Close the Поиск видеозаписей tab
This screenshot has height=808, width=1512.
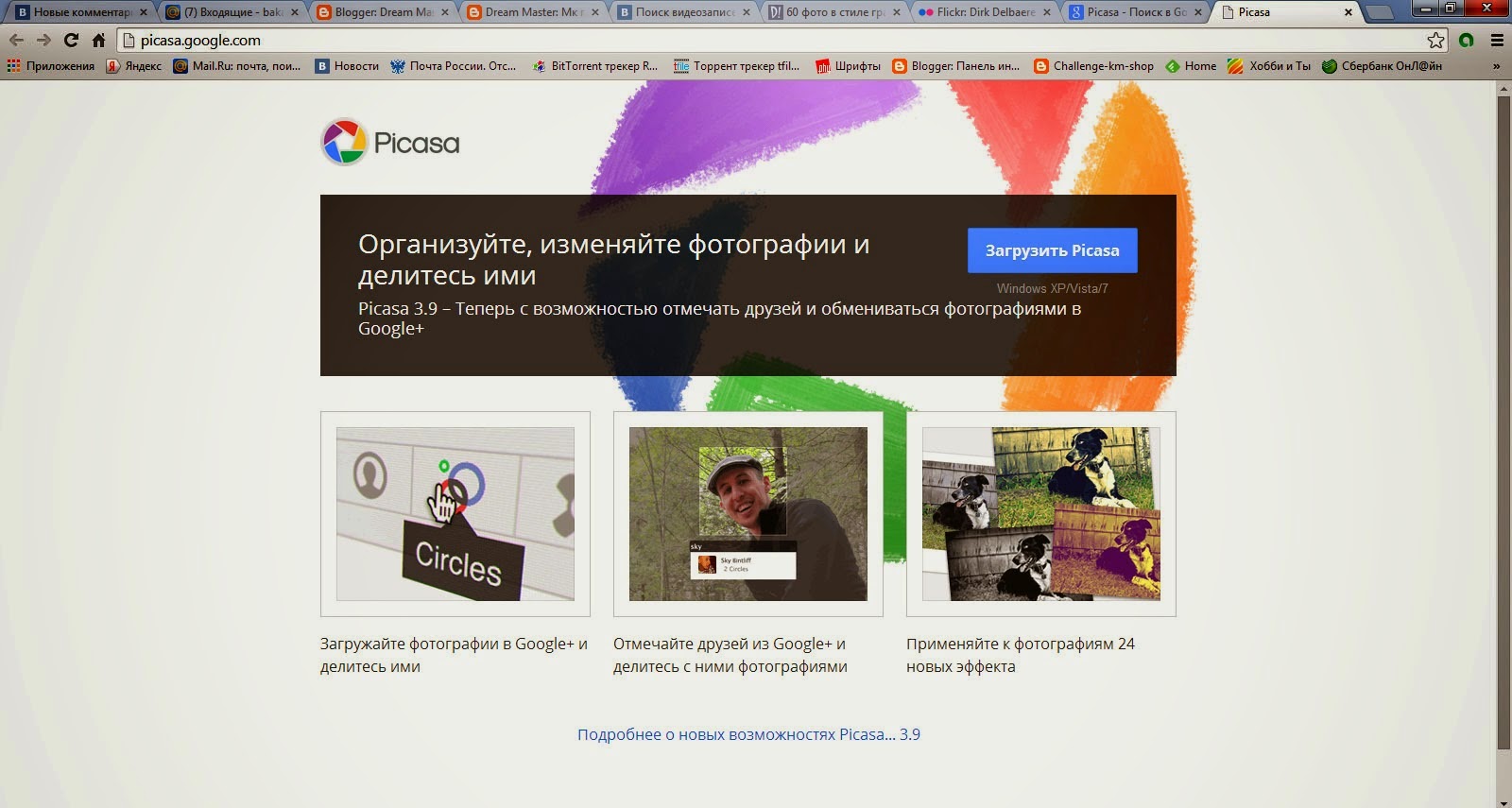(x=746, y=12)
